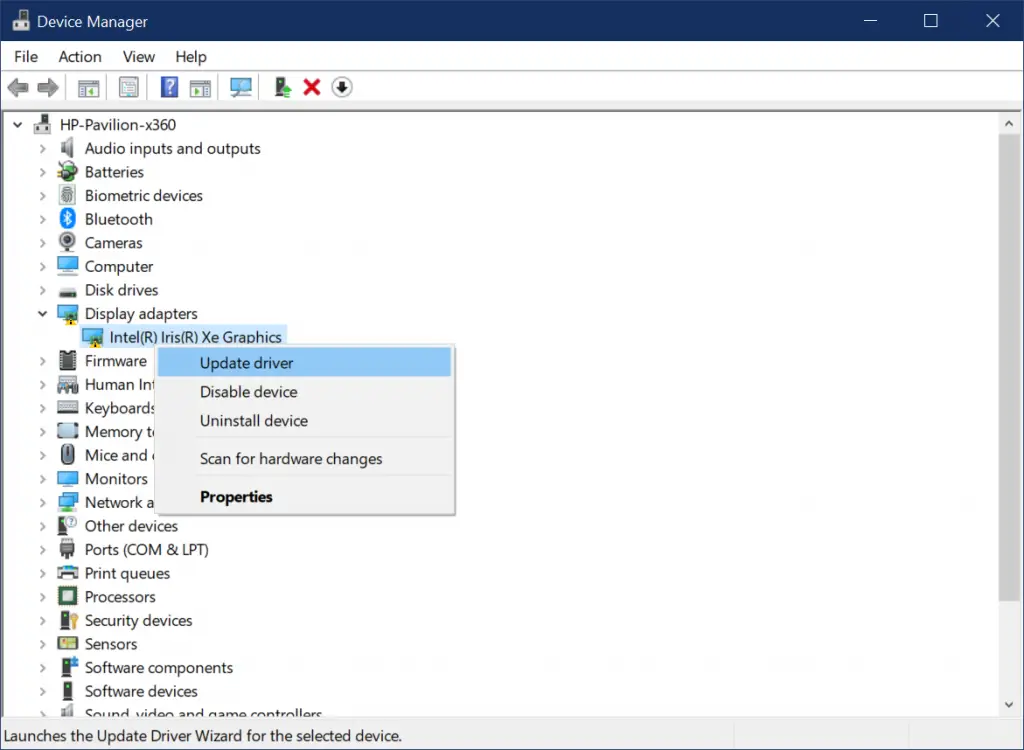Click the Mice category mouse icon

pos(67,455)
